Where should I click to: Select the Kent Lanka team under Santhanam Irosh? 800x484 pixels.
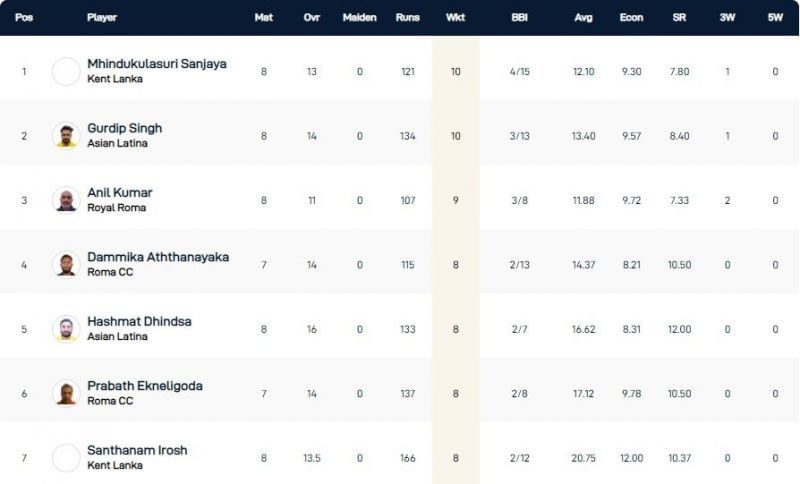tap(115, 465)
